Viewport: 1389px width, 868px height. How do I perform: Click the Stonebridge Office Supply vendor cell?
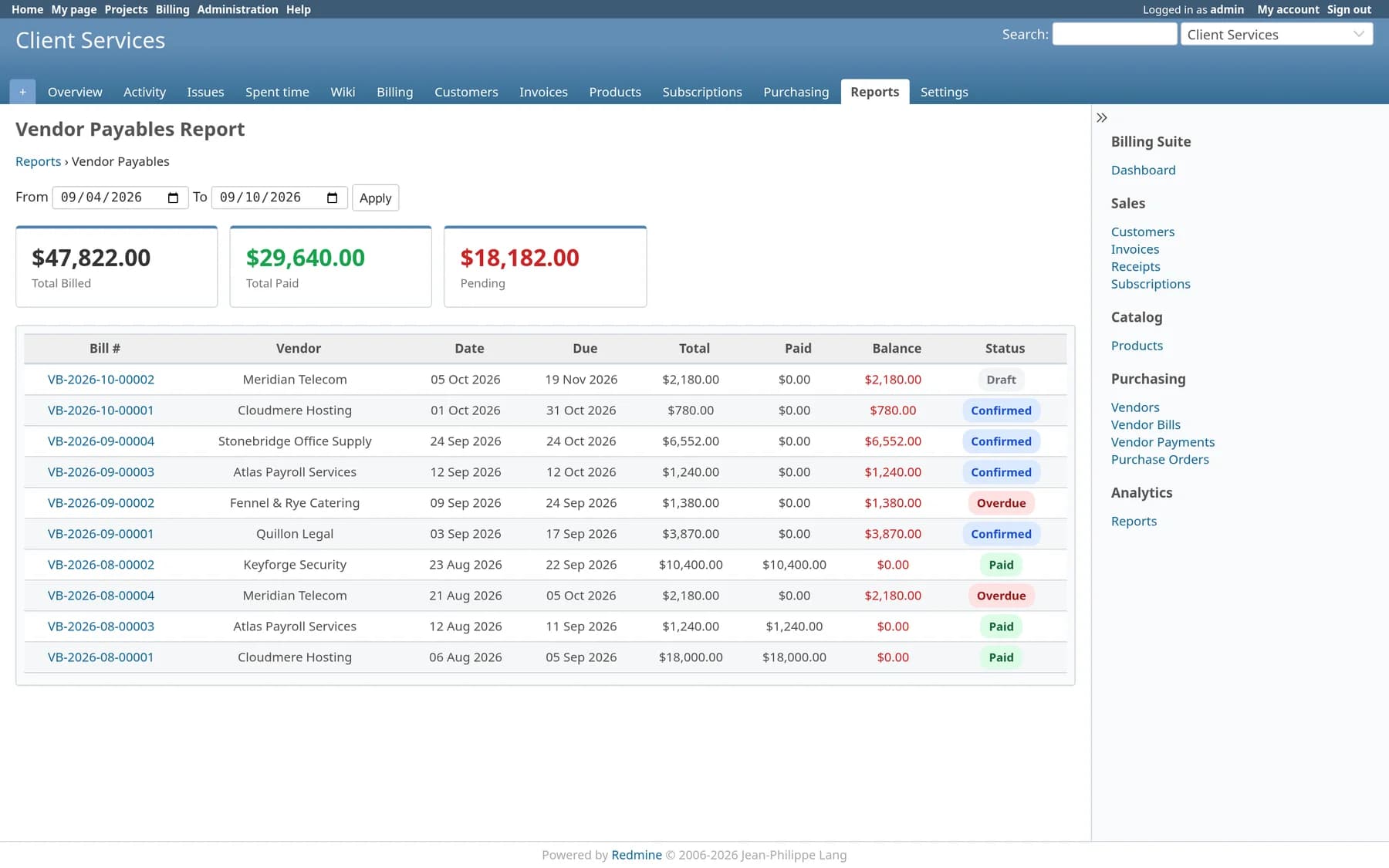[x=295, y=441]
